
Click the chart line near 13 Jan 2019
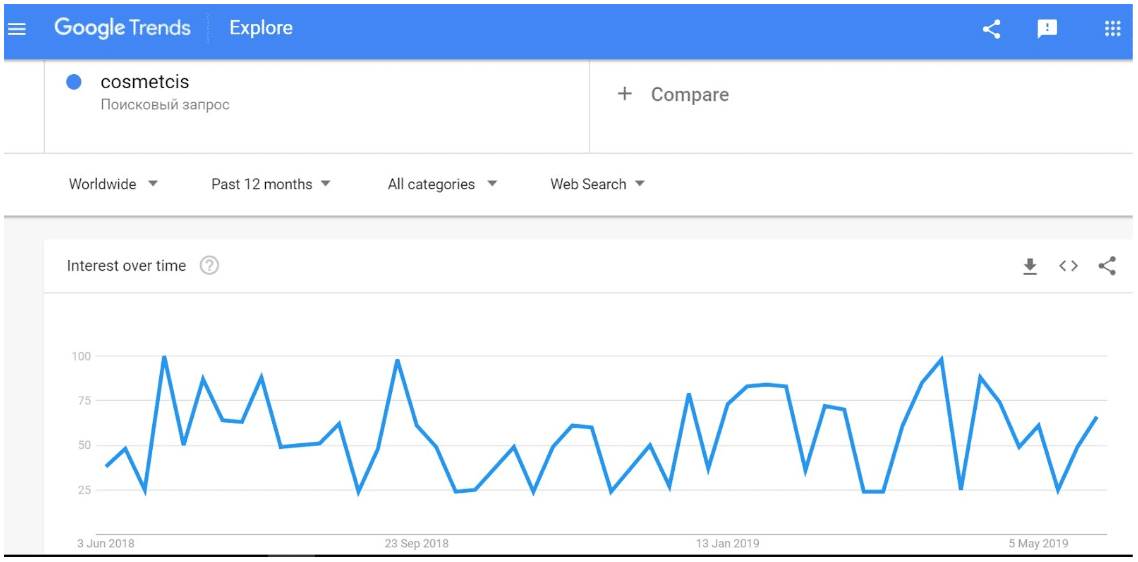pyautogui.click(x=728, y=404)
